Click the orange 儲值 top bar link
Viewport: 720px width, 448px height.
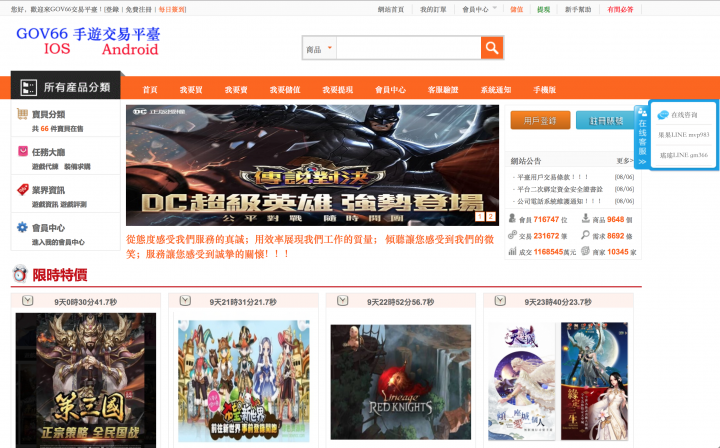517,9
